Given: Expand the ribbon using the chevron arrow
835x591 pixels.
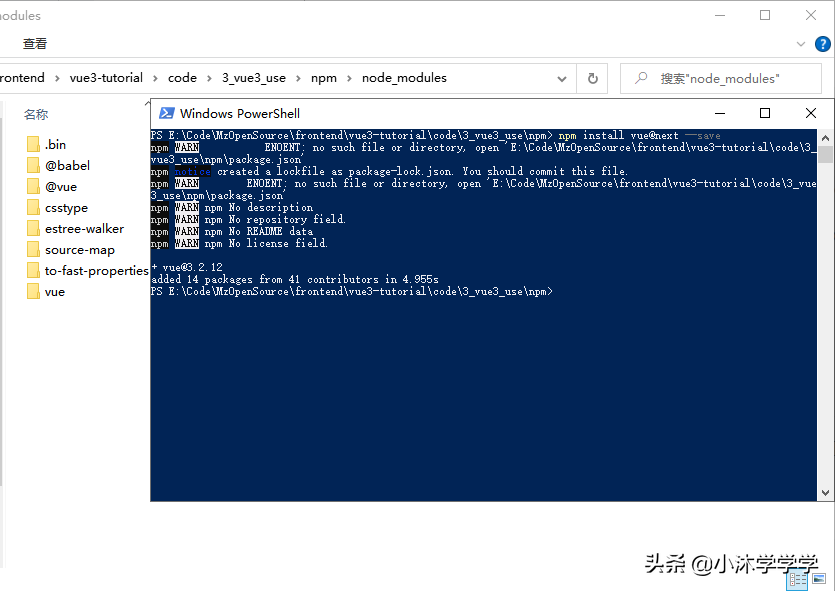Looking at the screenshot, I should click(x=802, y=43).
